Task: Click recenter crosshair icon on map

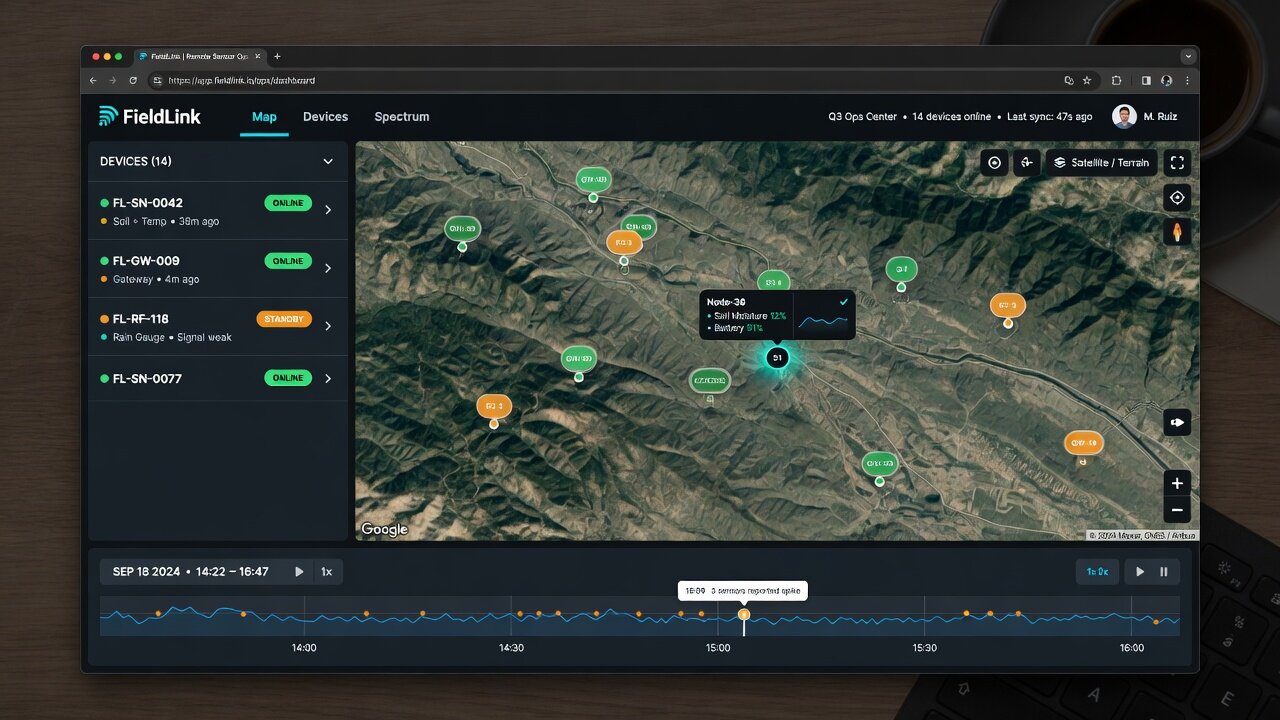Action: click(1177, 198)
